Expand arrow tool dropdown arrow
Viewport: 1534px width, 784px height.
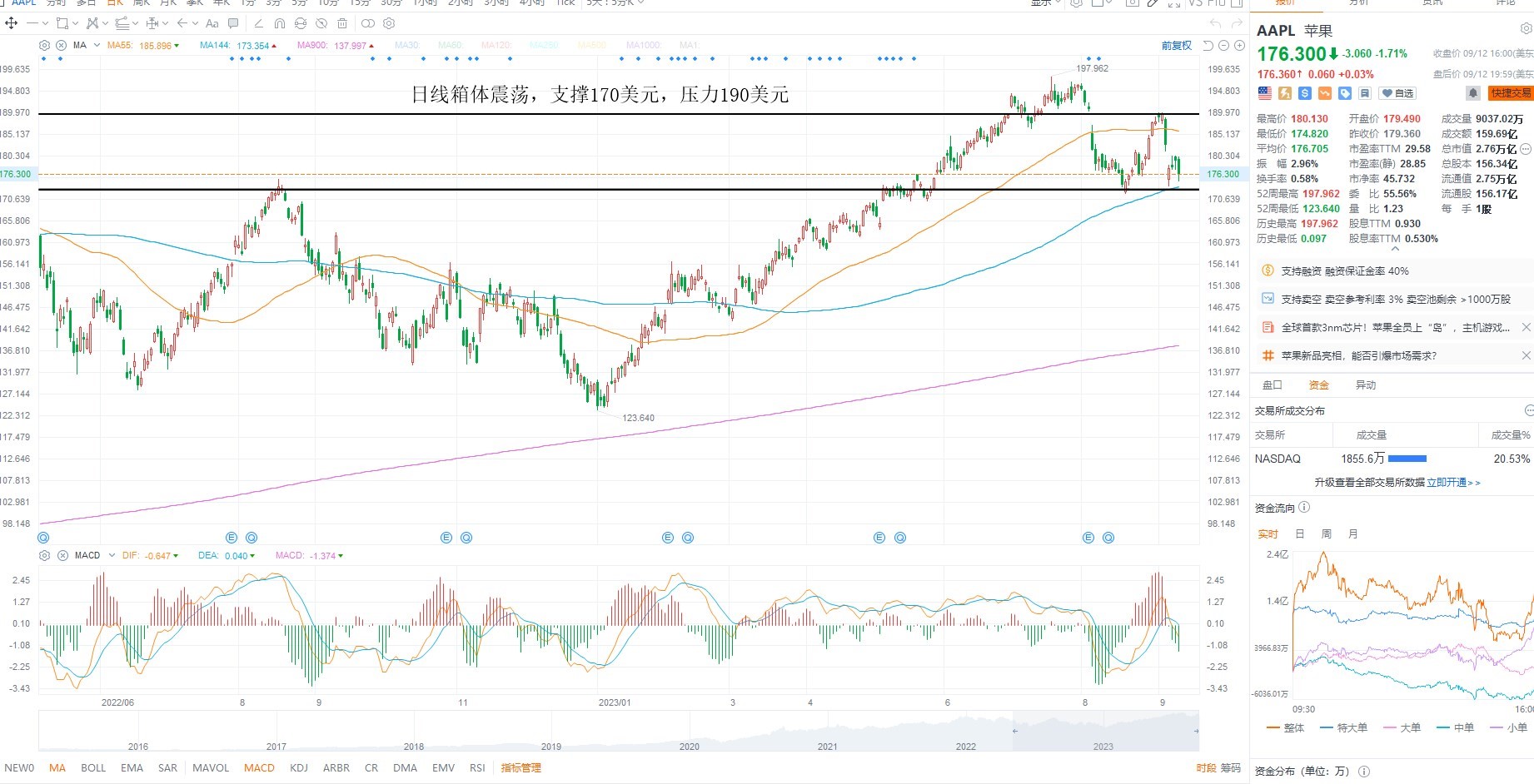point(195,23)
